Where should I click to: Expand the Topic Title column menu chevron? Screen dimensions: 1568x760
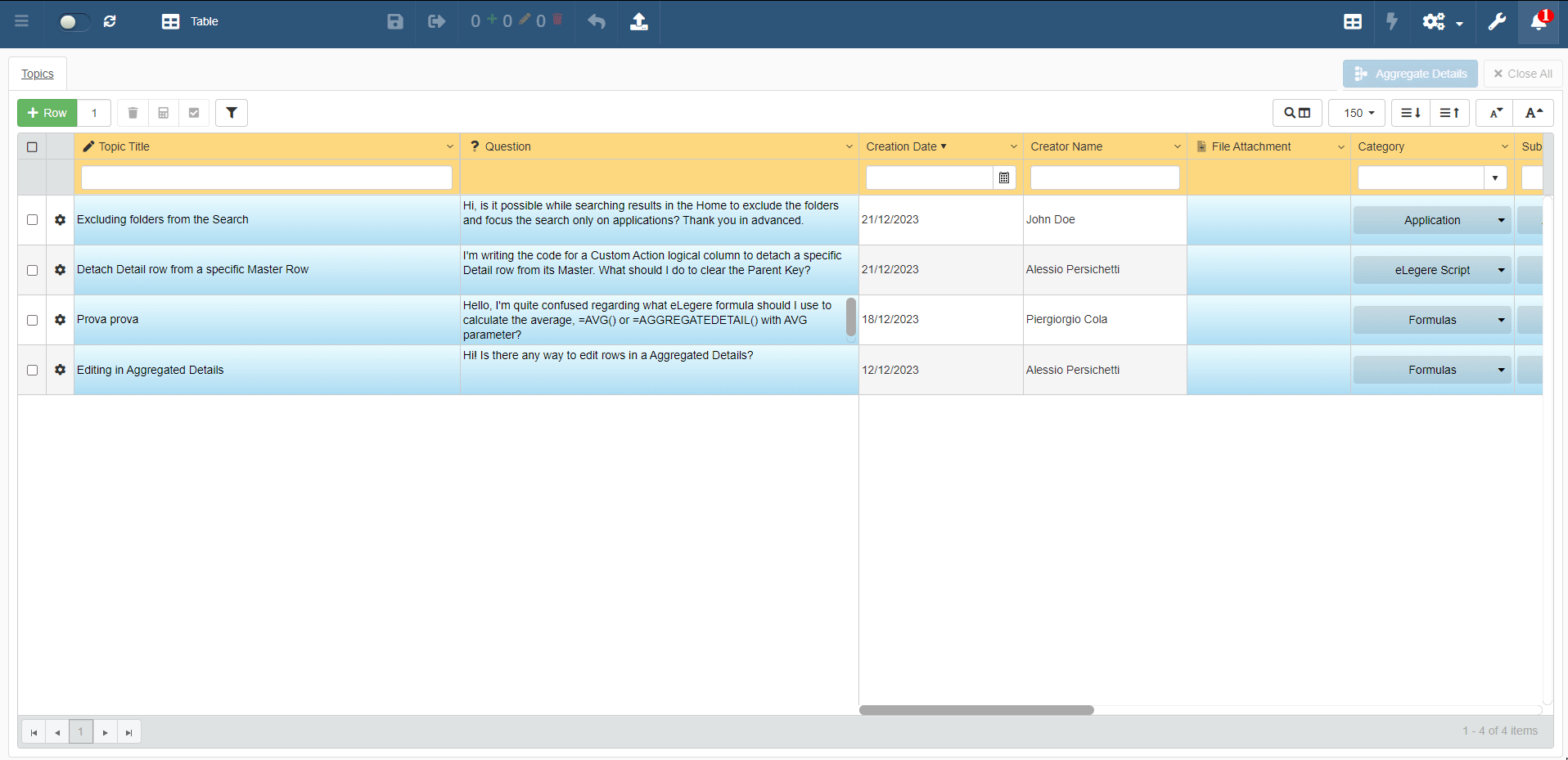point(449,147)
